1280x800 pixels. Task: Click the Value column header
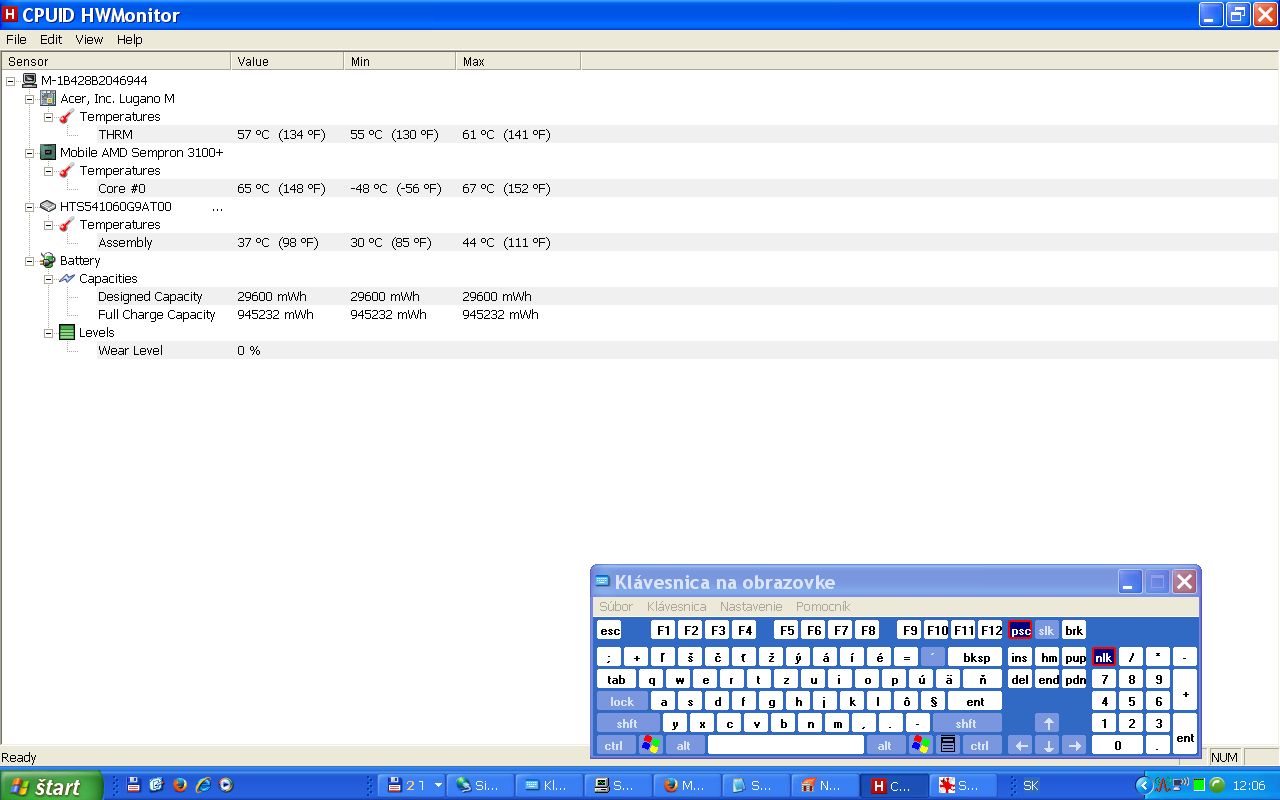287,61
